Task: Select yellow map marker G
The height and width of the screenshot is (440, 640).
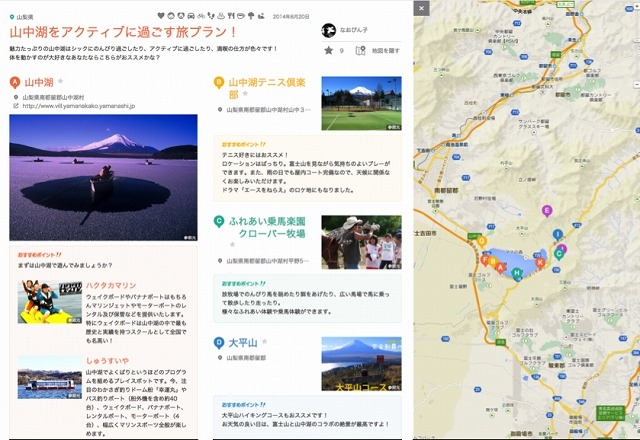Action: [481, 242]
